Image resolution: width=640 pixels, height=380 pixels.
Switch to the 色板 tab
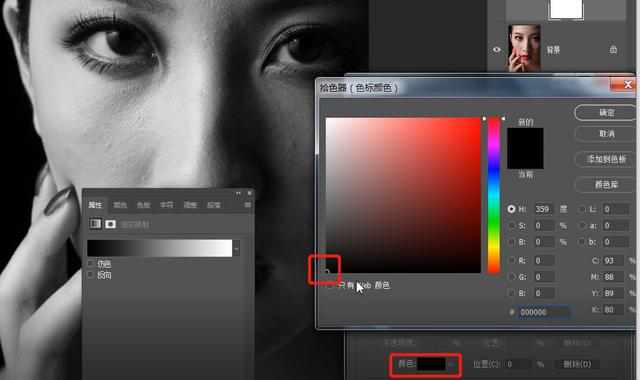pyautogui.click(x=143, y=205)
